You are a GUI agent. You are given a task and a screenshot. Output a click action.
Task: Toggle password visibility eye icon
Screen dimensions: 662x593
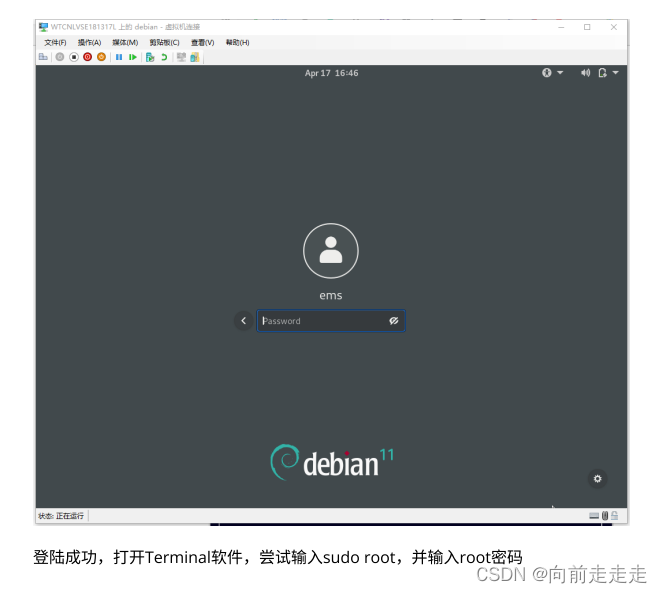pos(393,321)
